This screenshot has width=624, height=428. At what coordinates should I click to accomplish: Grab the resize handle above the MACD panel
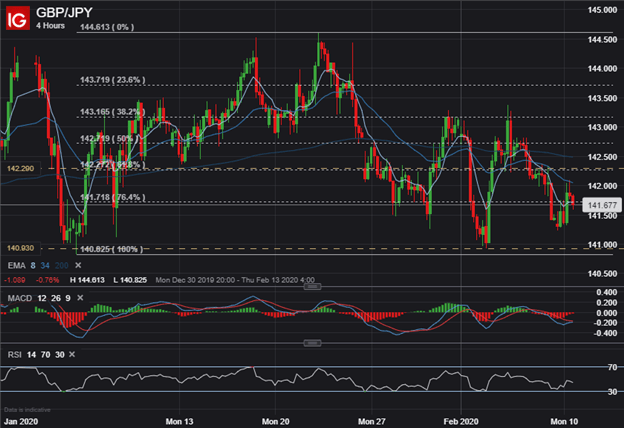312,286
